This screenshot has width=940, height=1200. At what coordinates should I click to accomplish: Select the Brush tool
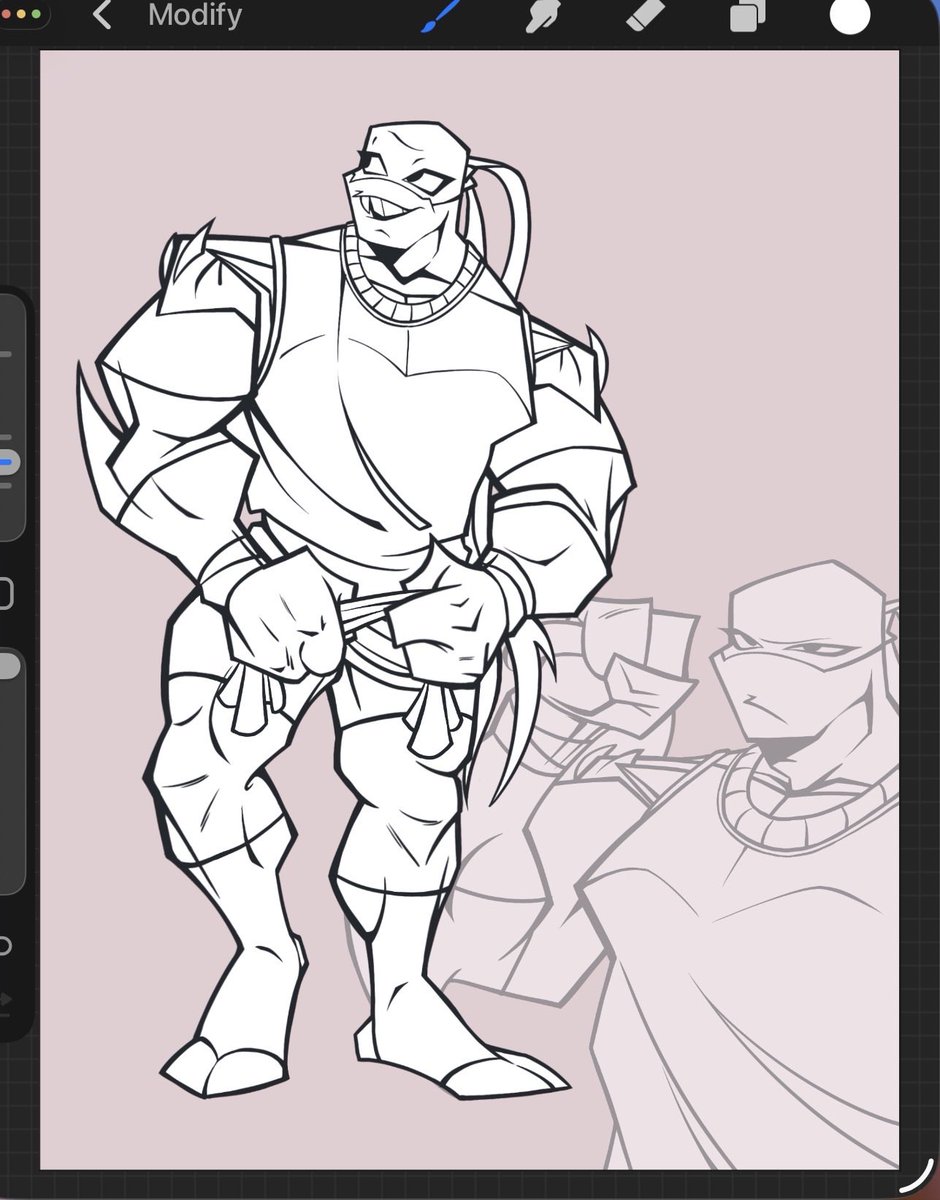click(x=439, y=16)
